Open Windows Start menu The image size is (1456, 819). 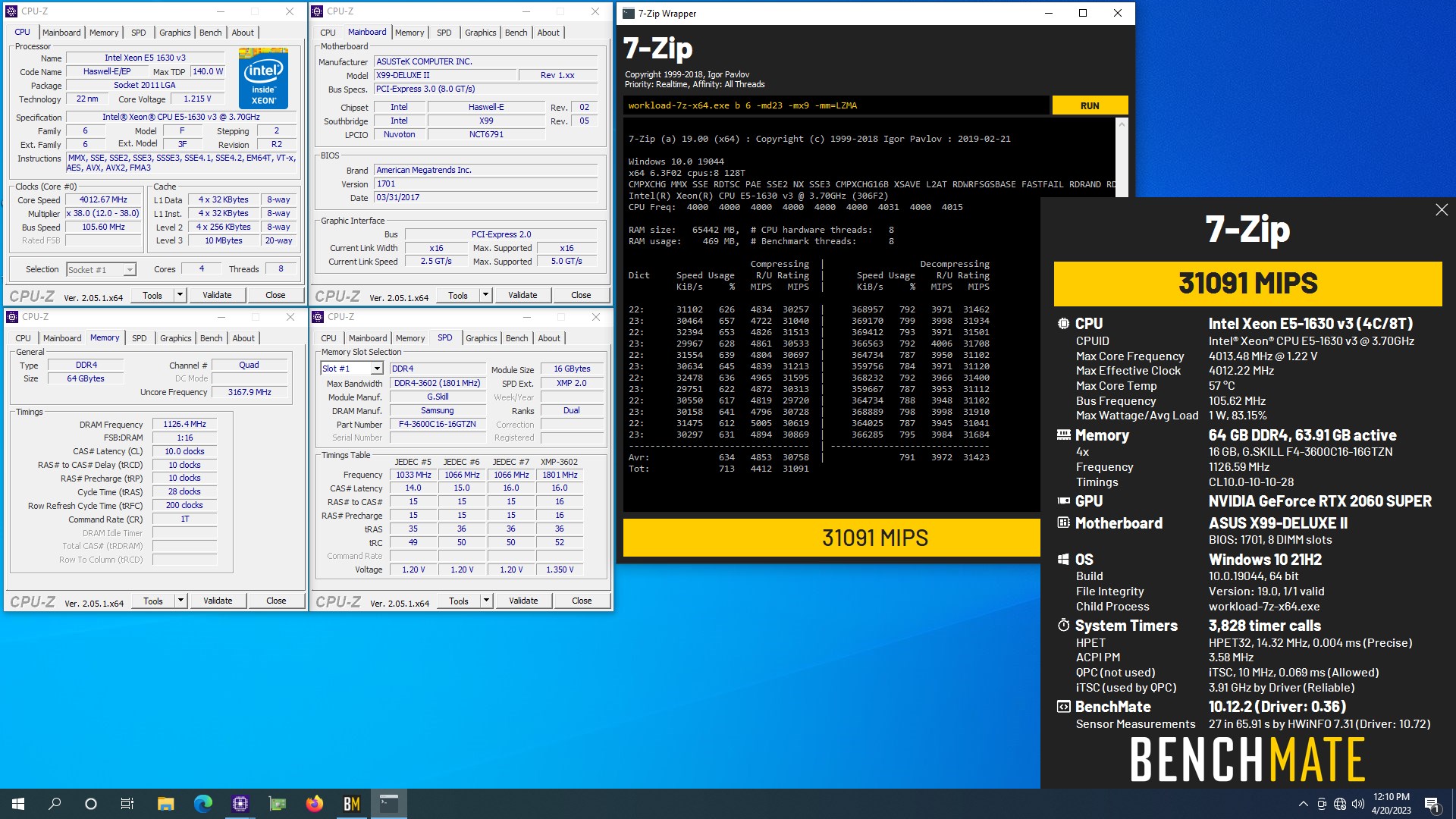[18, 804]
